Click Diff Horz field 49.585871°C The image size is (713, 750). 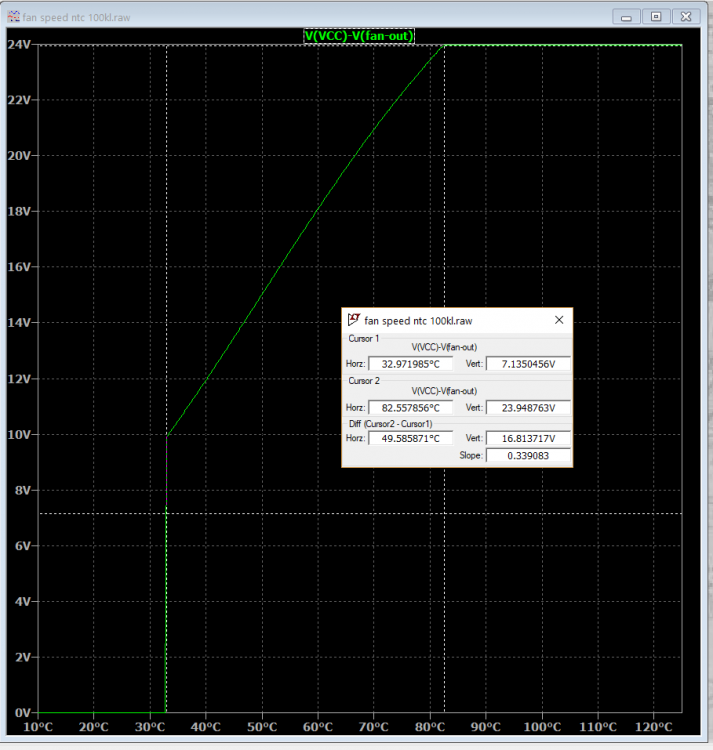tap(410, 438)
